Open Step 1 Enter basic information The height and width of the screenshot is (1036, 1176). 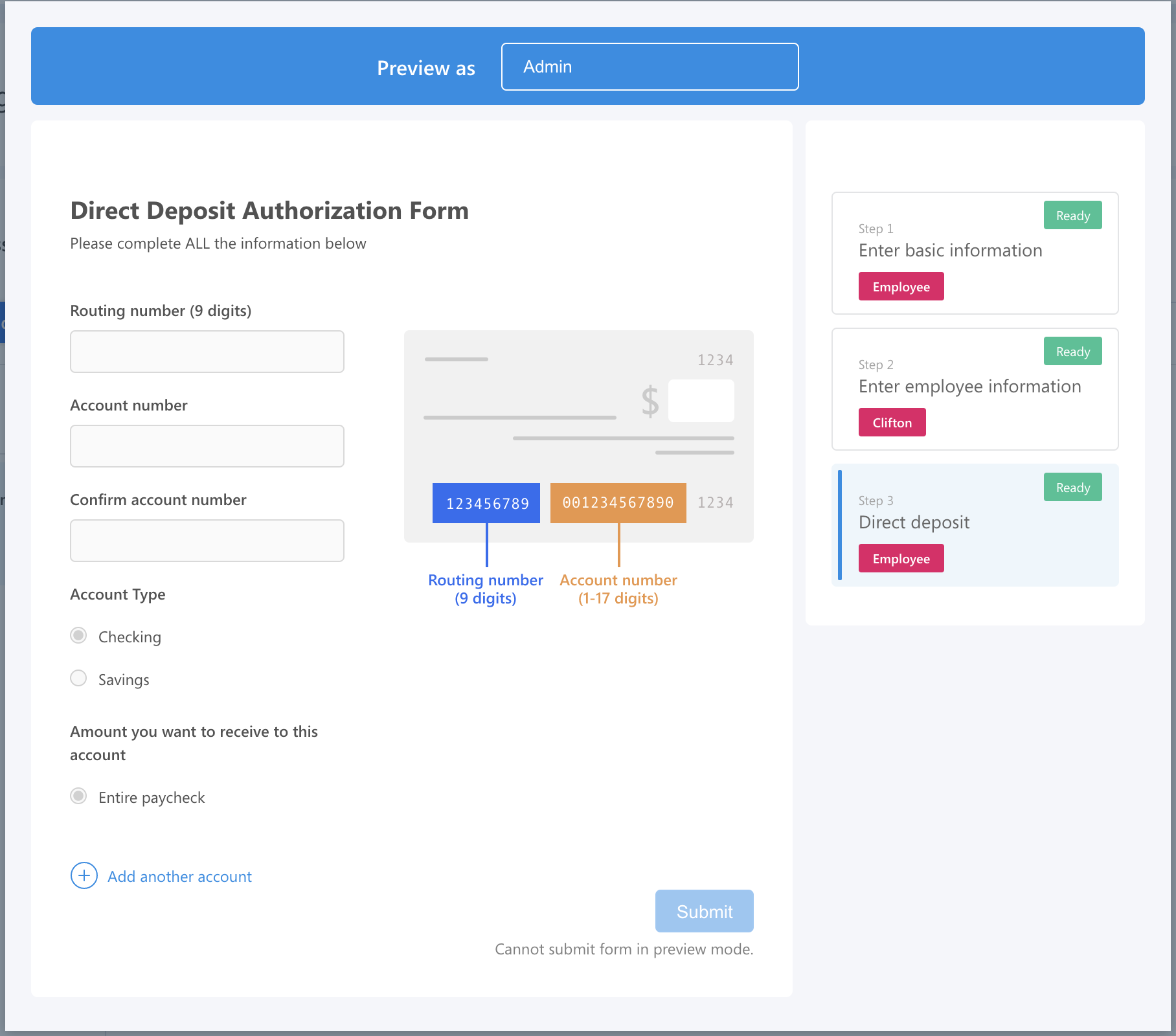click(x=975, y=253)
